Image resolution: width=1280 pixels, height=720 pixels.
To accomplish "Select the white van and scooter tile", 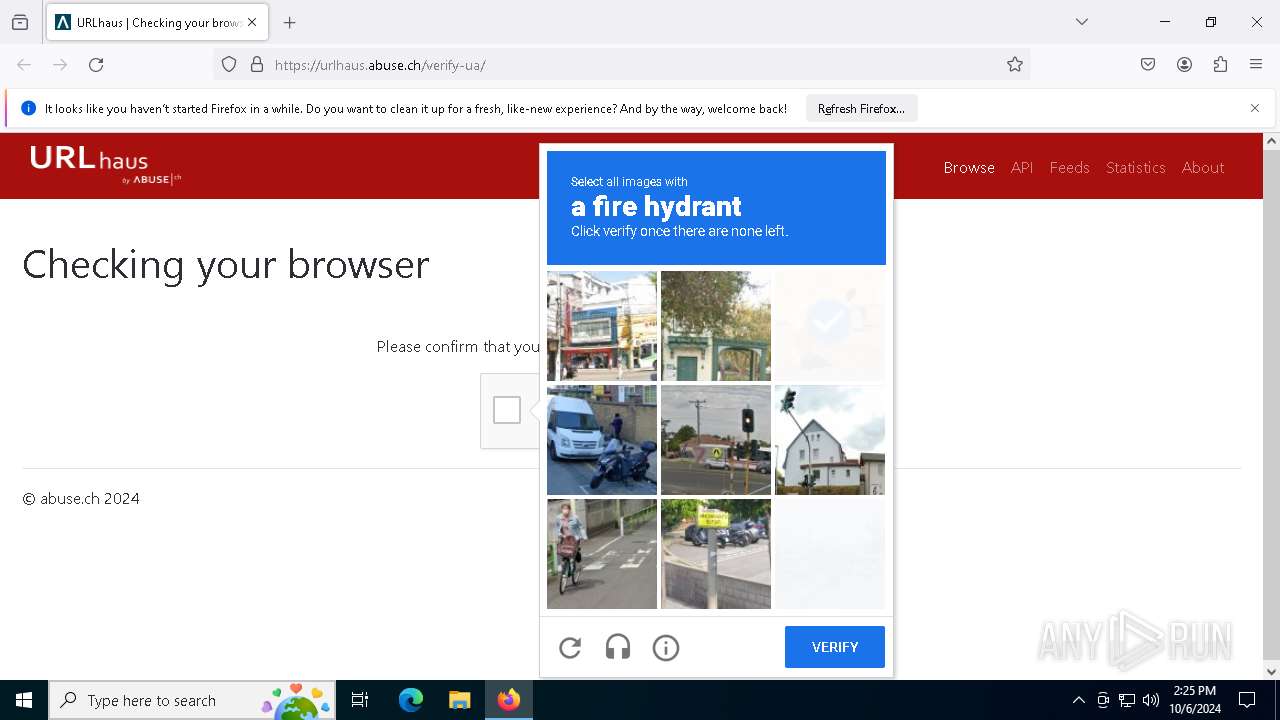I will tap(602, 440).
